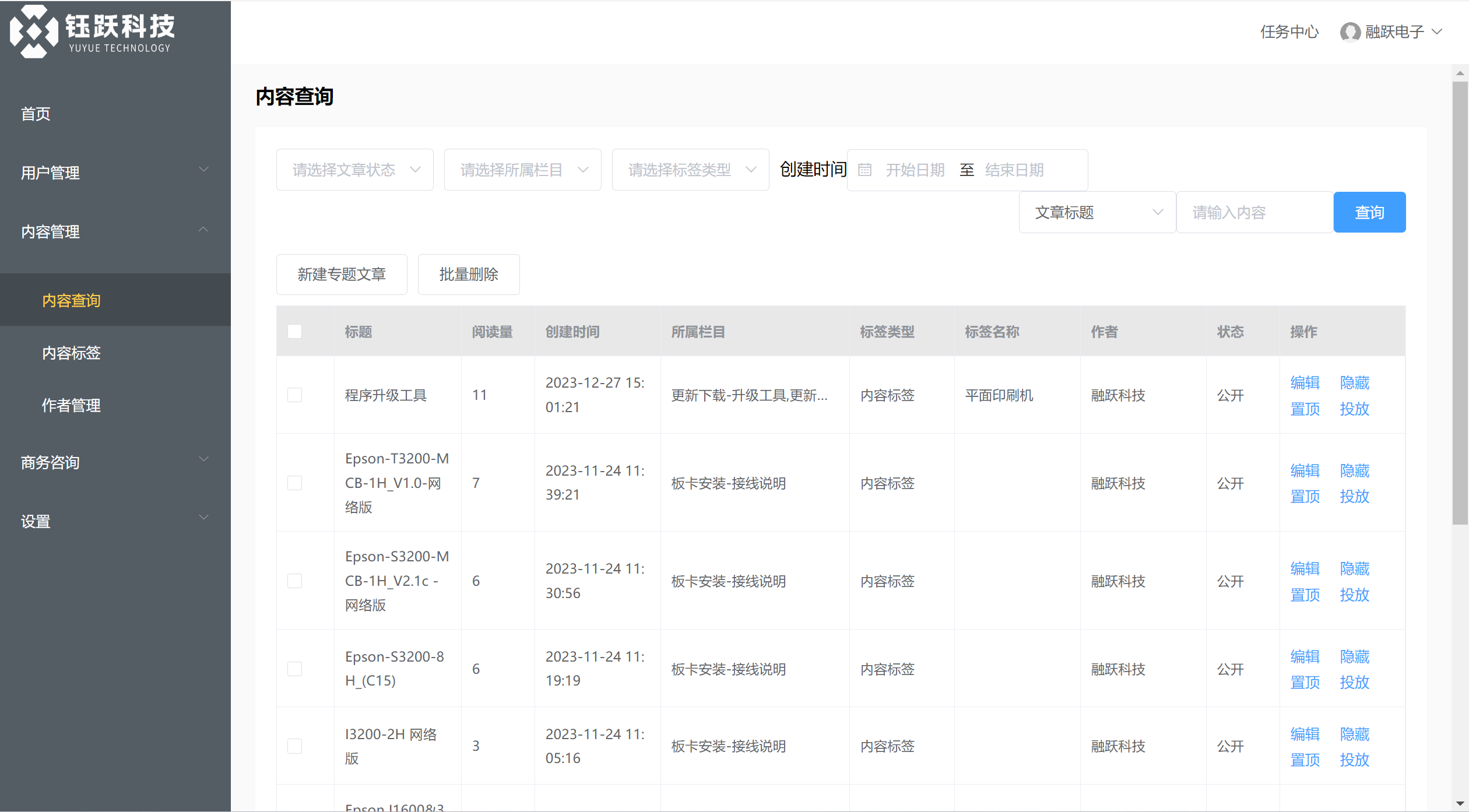The width and height of the screenshot is (1469, 812).
Task: Click the vertical page scrollbar thumb
Action: tap(1460, 303)
